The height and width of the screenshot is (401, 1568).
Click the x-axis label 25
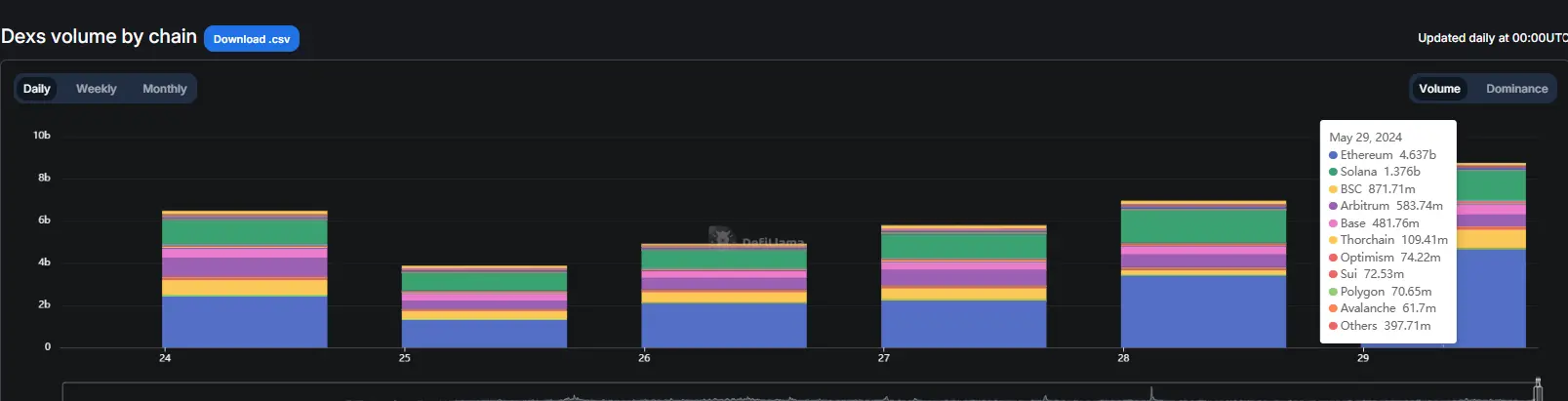coord(405,358)
